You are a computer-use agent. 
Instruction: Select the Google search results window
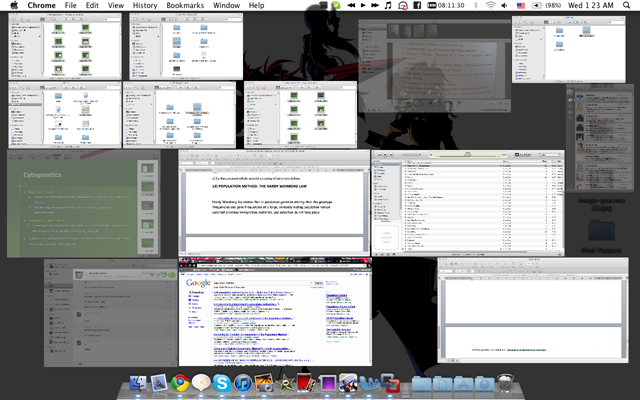275,312
